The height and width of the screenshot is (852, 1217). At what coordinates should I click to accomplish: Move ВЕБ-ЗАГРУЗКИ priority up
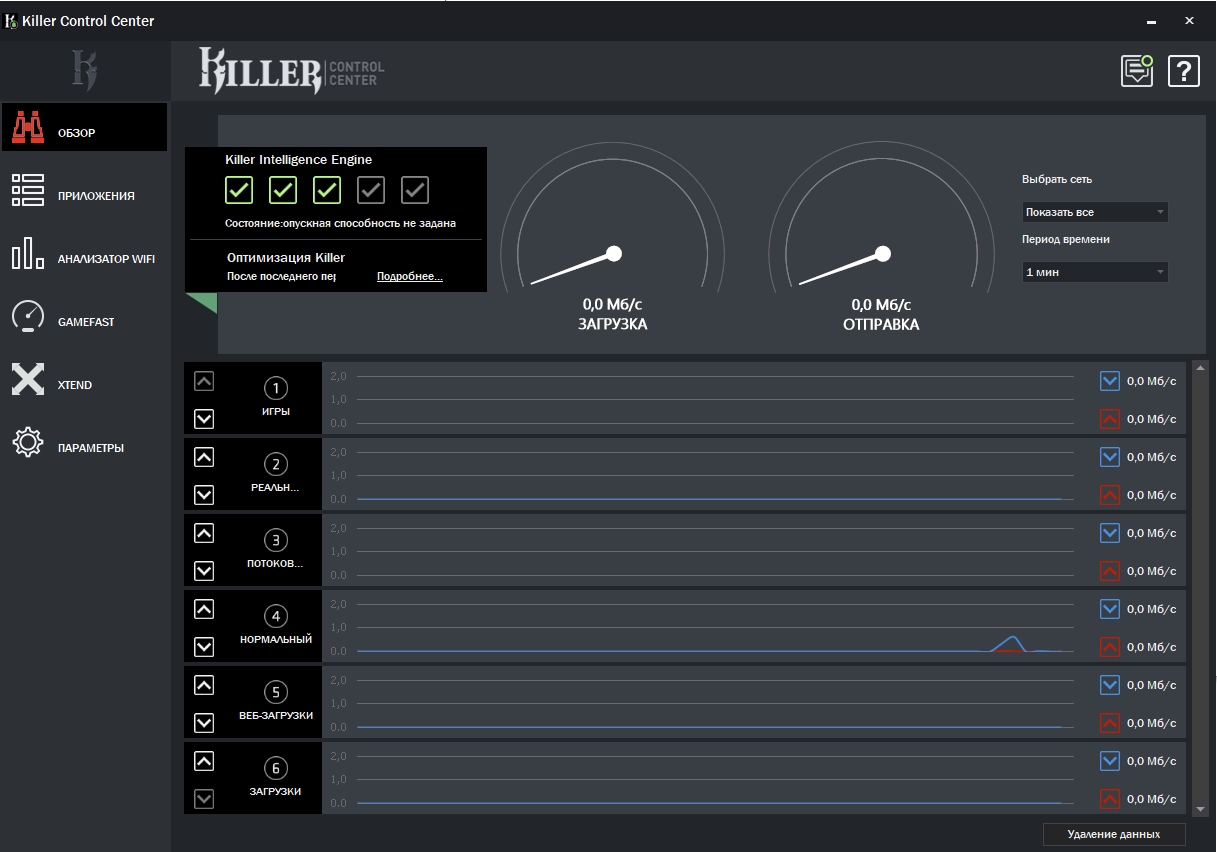(204, 685)
